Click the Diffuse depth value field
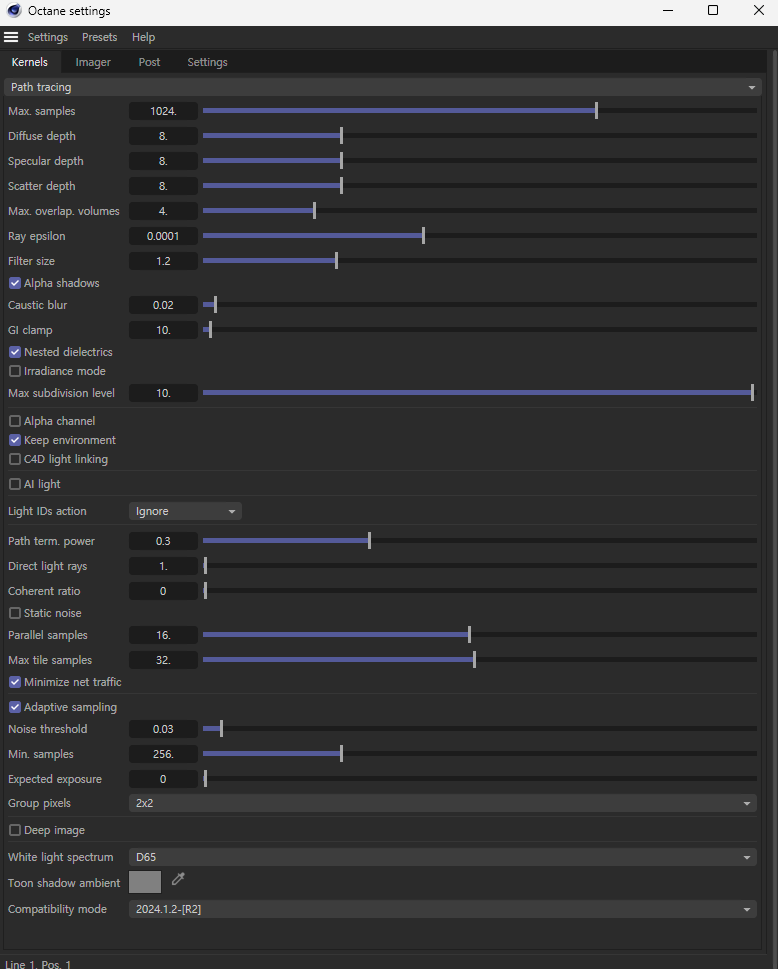778x969 pixels. point(163,136)
